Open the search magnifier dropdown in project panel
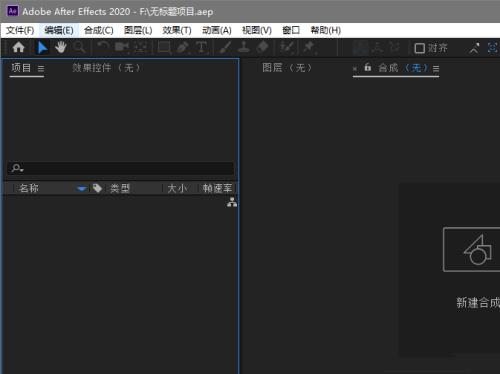Image resolution: width=500 pixels, height=374 pixels. point(17,168)
